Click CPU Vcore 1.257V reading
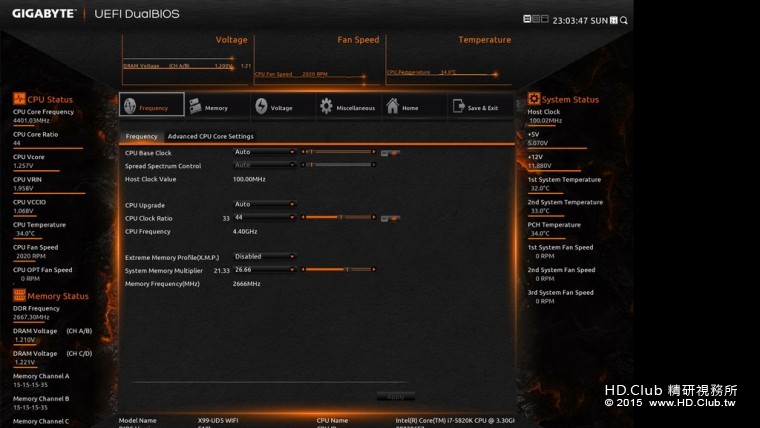This screenshot has width=760, height=428. point(23,166)
